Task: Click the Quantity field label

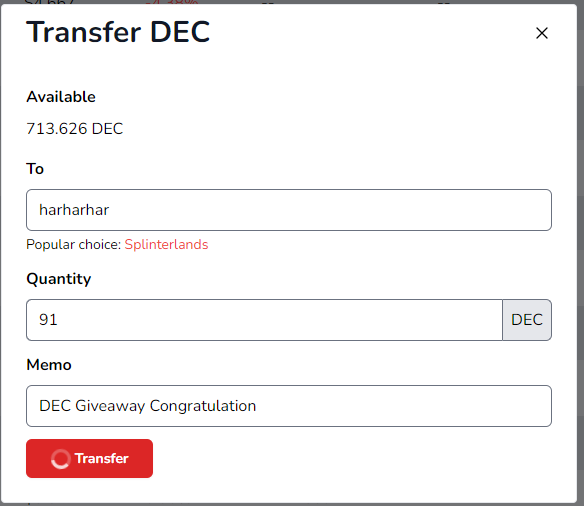Action: [x=59, y=279]
